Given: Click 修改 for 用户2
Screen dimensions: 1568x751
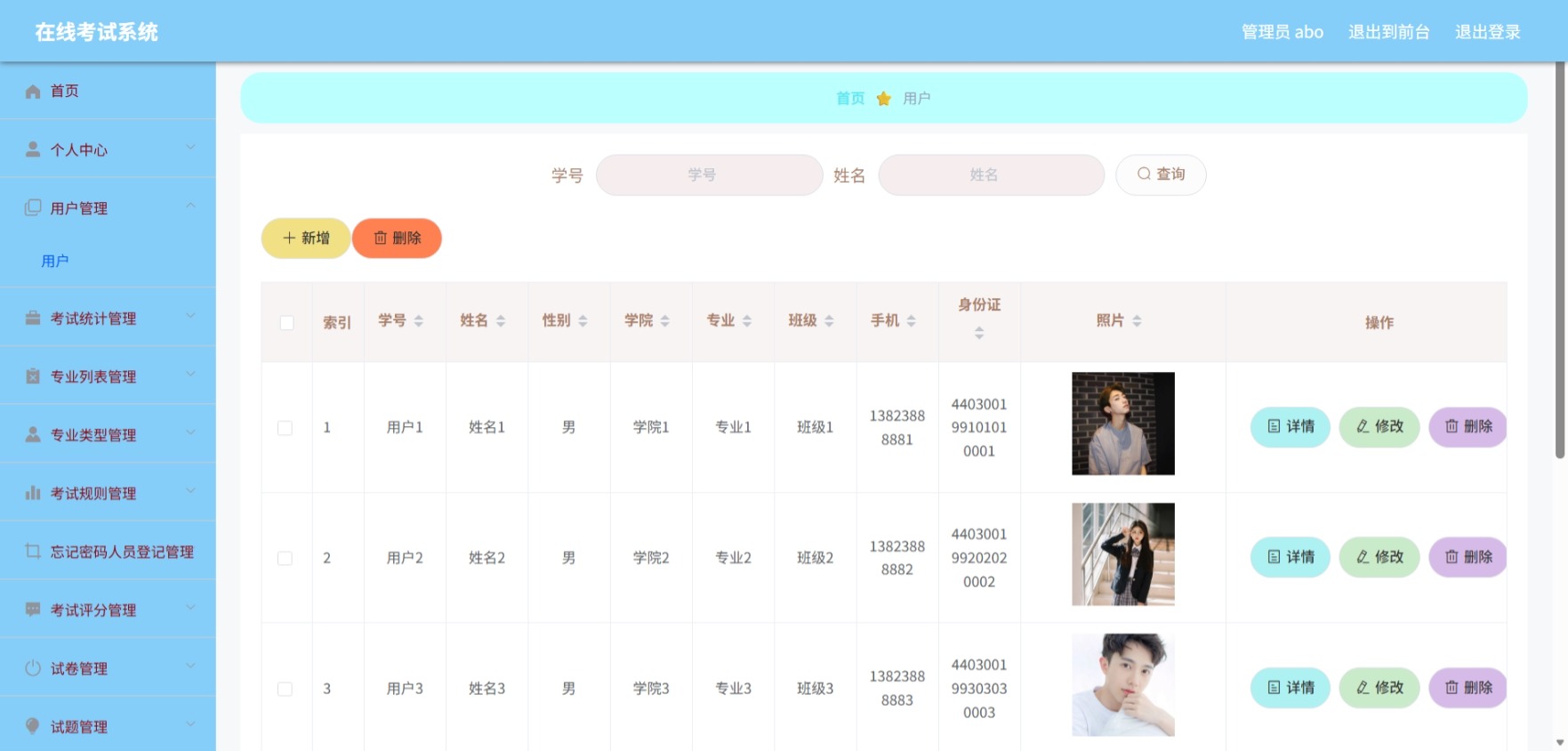Looking at the screenshot, I should click(x=1379, y=557).
